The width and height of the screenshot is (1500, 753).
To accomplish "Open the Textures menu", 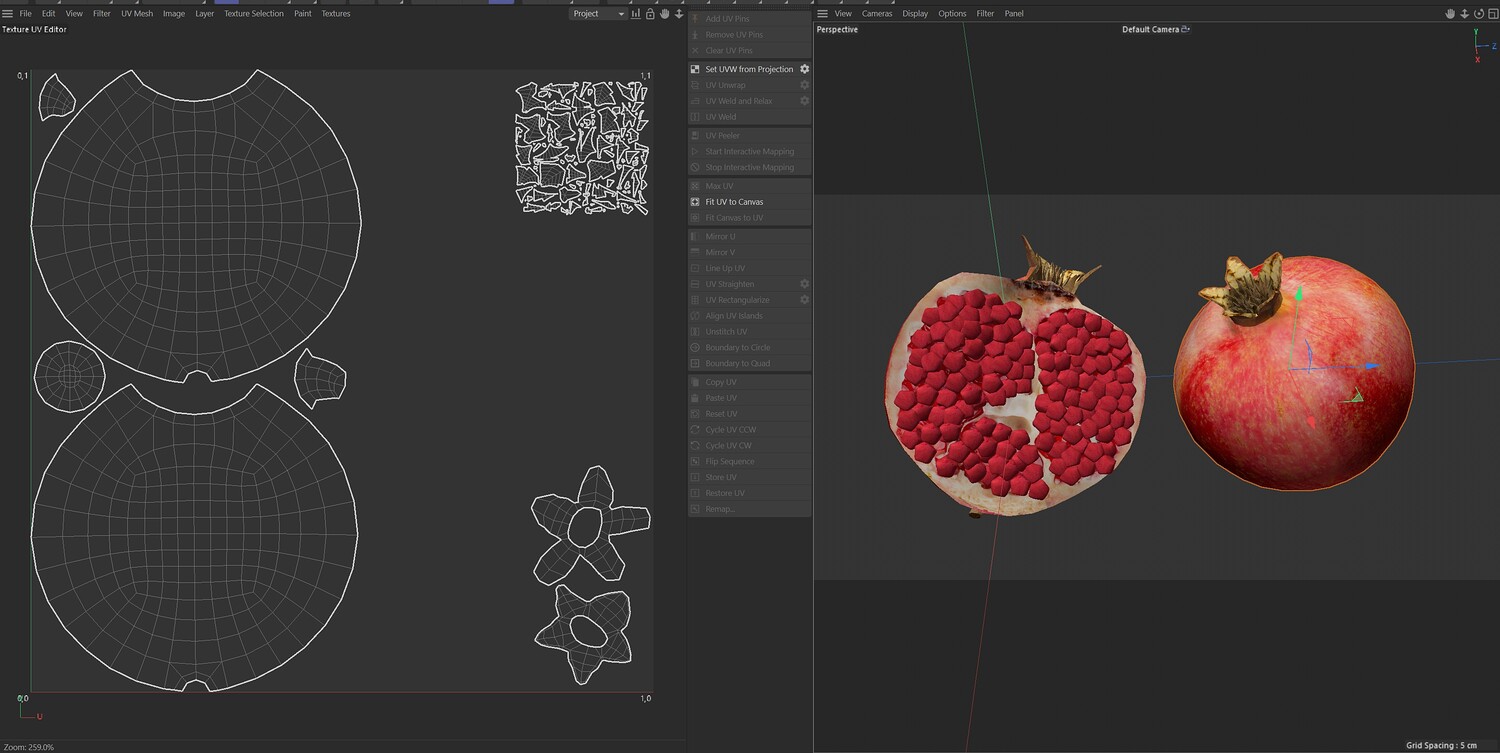I will (x=336, y=14).
